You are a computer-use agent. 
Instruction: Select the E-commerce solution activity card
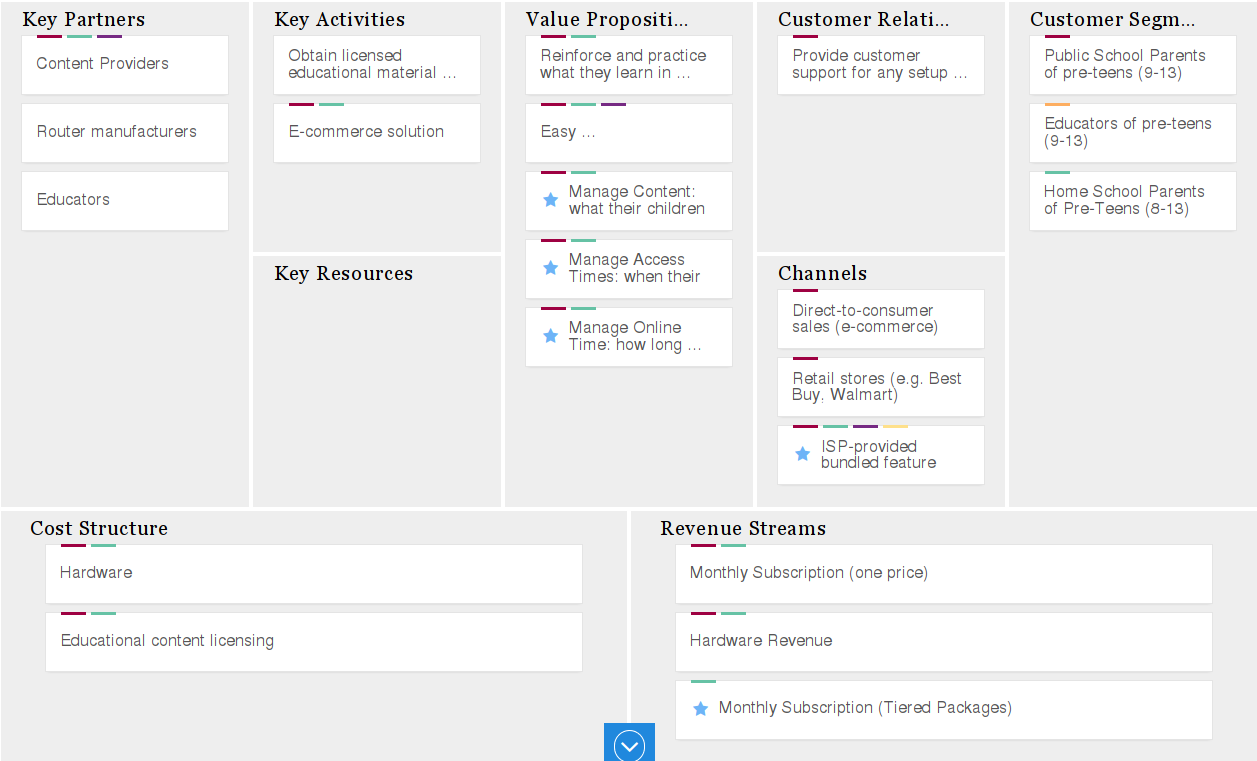pos(377,133)
